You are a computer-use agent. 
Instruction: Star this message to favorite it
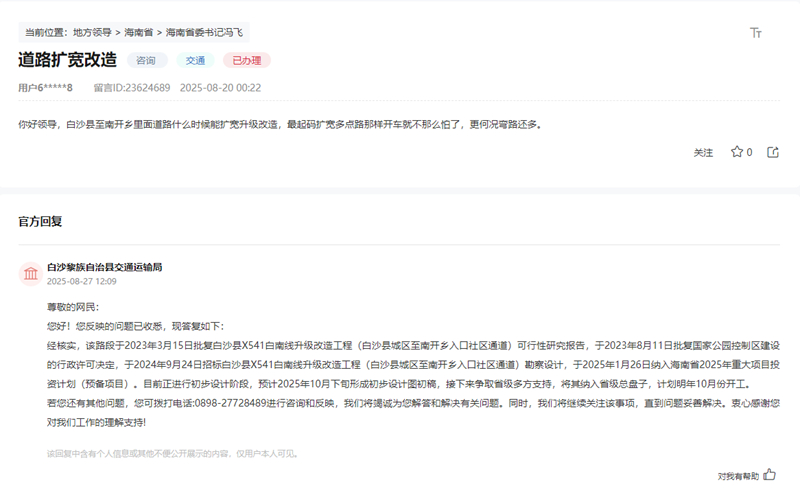click(x=737, y=152)
